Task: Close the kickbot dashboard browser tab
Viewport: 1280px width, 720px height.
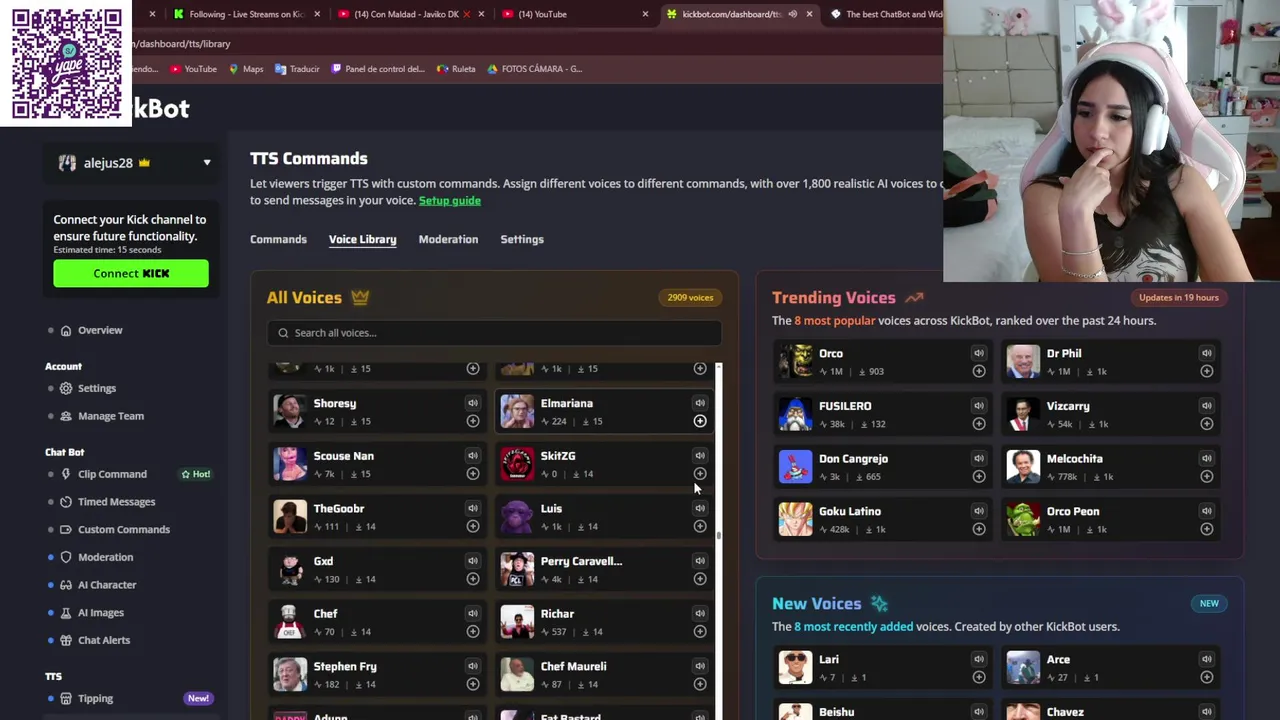Action: (x=809, y=14)
